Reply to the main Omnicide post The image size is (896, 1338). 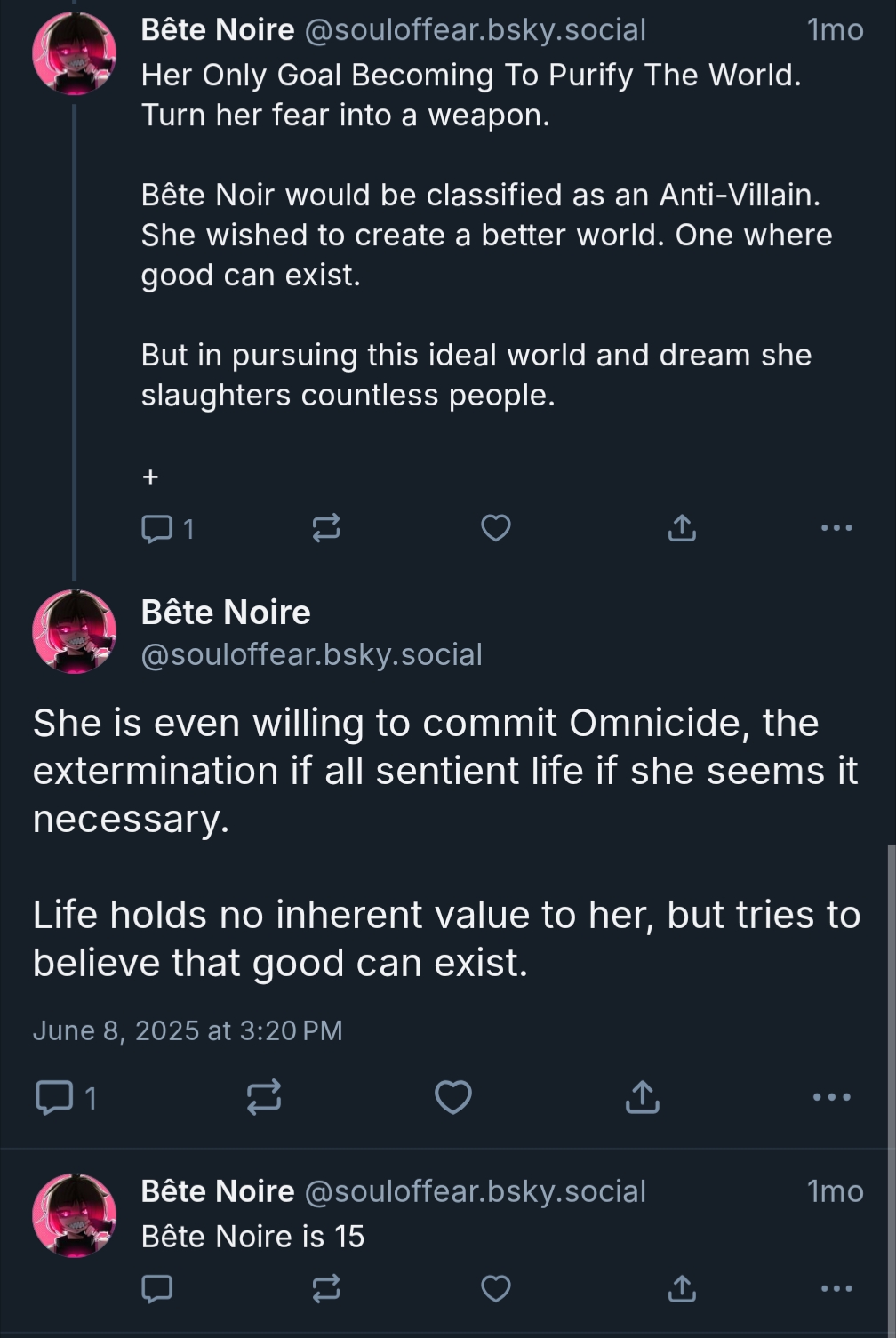coord(53,1097)
